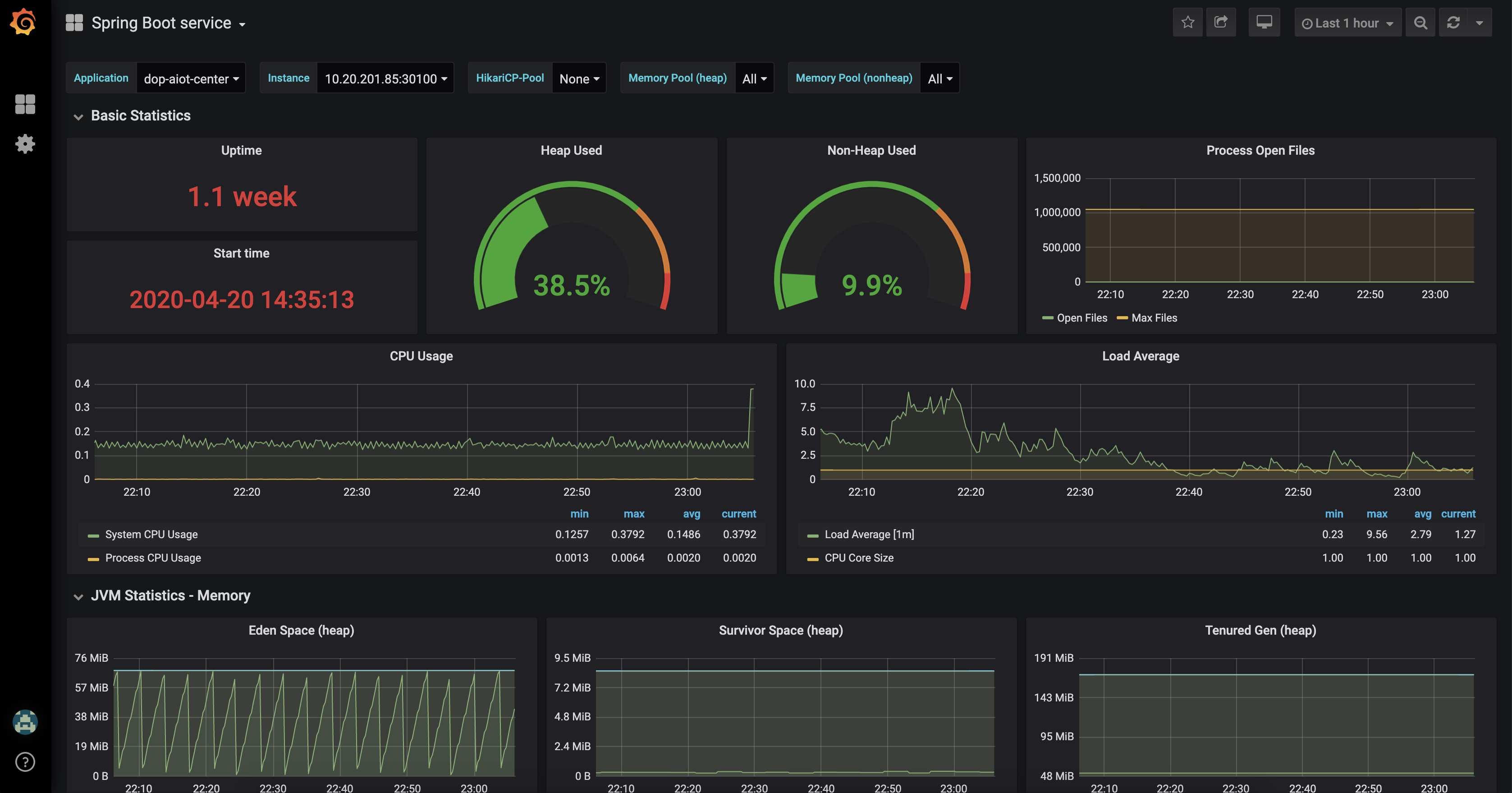Open refresh interval dropdown arrow
This screenshot has height=793, width=1512.
tap(1479, 22)
